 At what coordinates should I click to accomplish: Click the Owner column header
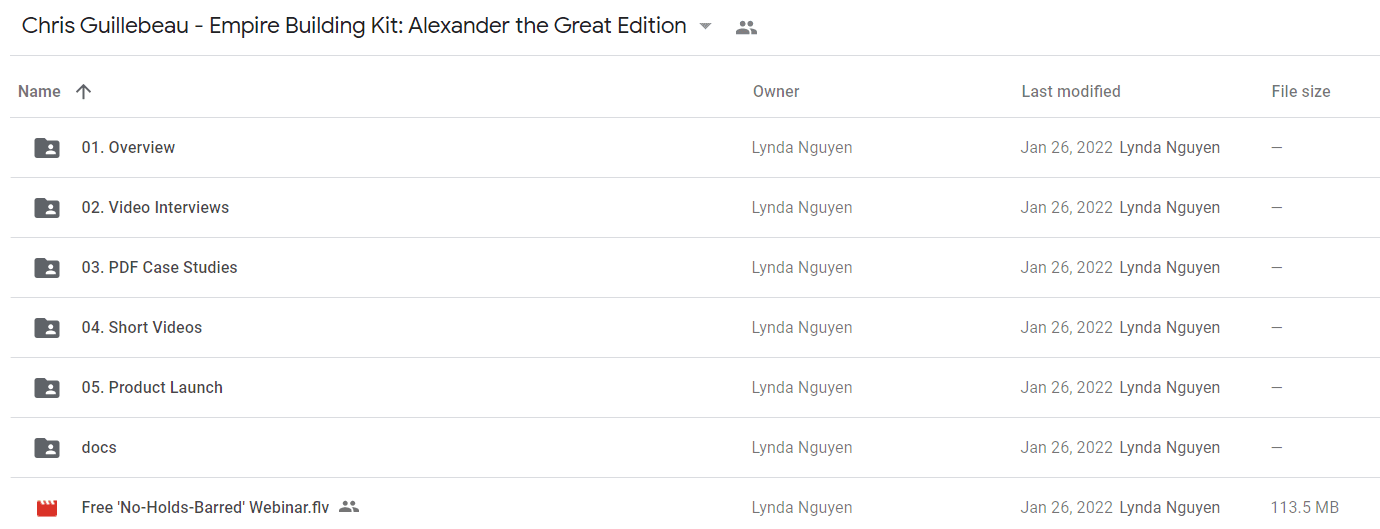point(776,91)
